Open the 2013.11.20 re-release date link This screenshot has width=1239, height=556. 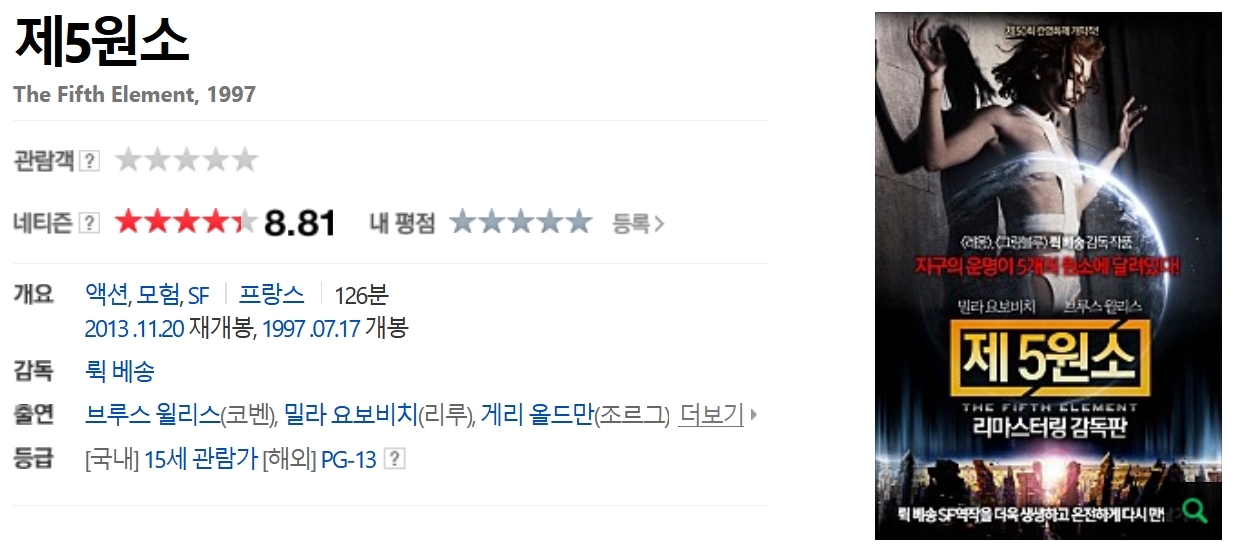[x=135, y=328]
